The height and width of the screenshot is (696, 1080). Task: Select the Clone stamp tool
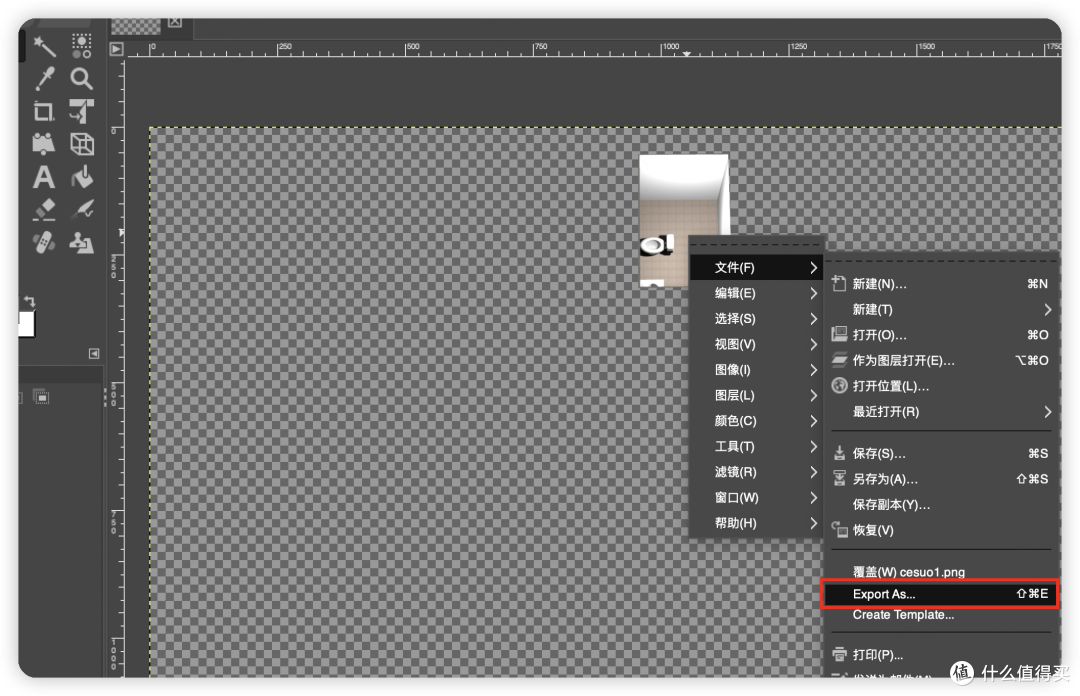(81, 243)
